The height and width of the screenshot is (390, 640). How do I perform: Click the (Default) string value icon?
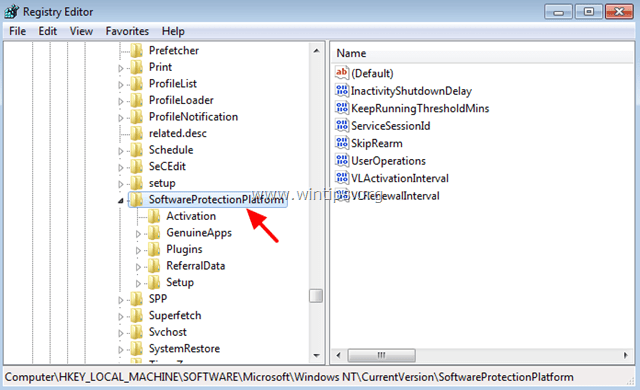(342, 73)
